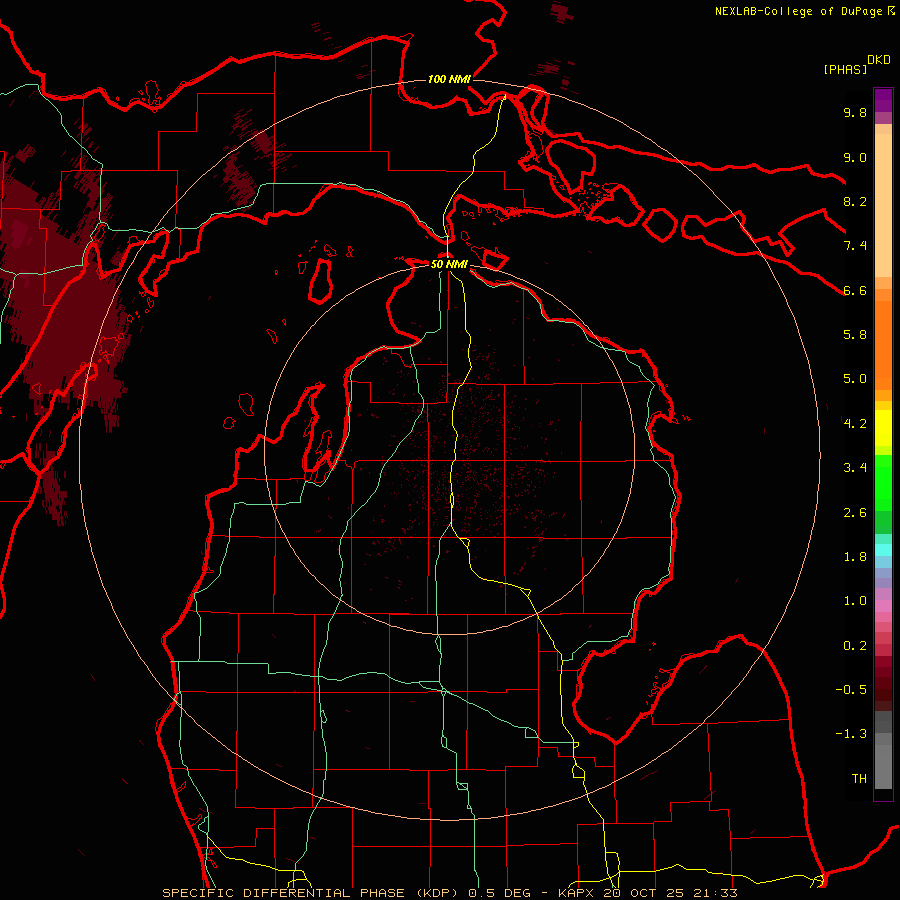Click the product title text SPECIFIC DIFFERENTIAL PHASE (KDP)
This screenshot has height=900, width=900.
click(311, 893)
